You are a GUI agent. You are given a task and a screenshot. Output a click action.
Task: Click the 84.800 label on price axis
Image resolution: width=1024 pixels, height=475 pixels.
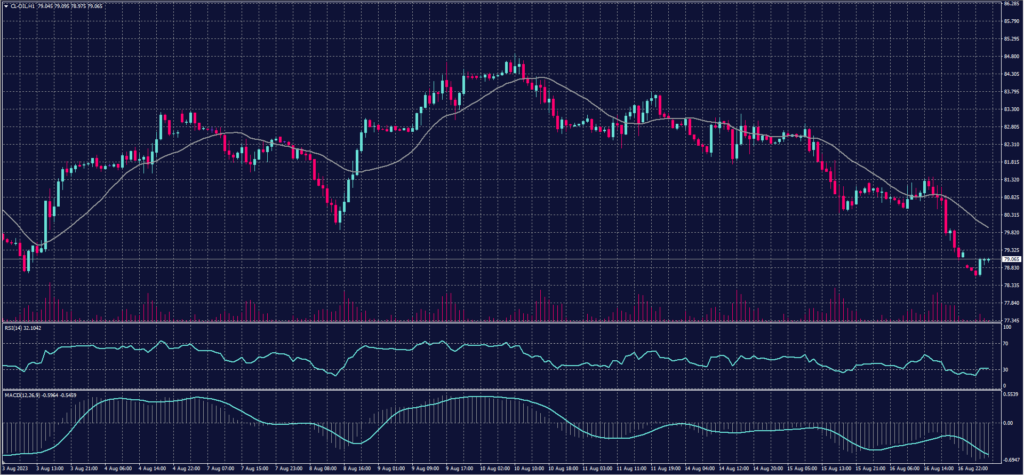click(x=1008, y=57)
